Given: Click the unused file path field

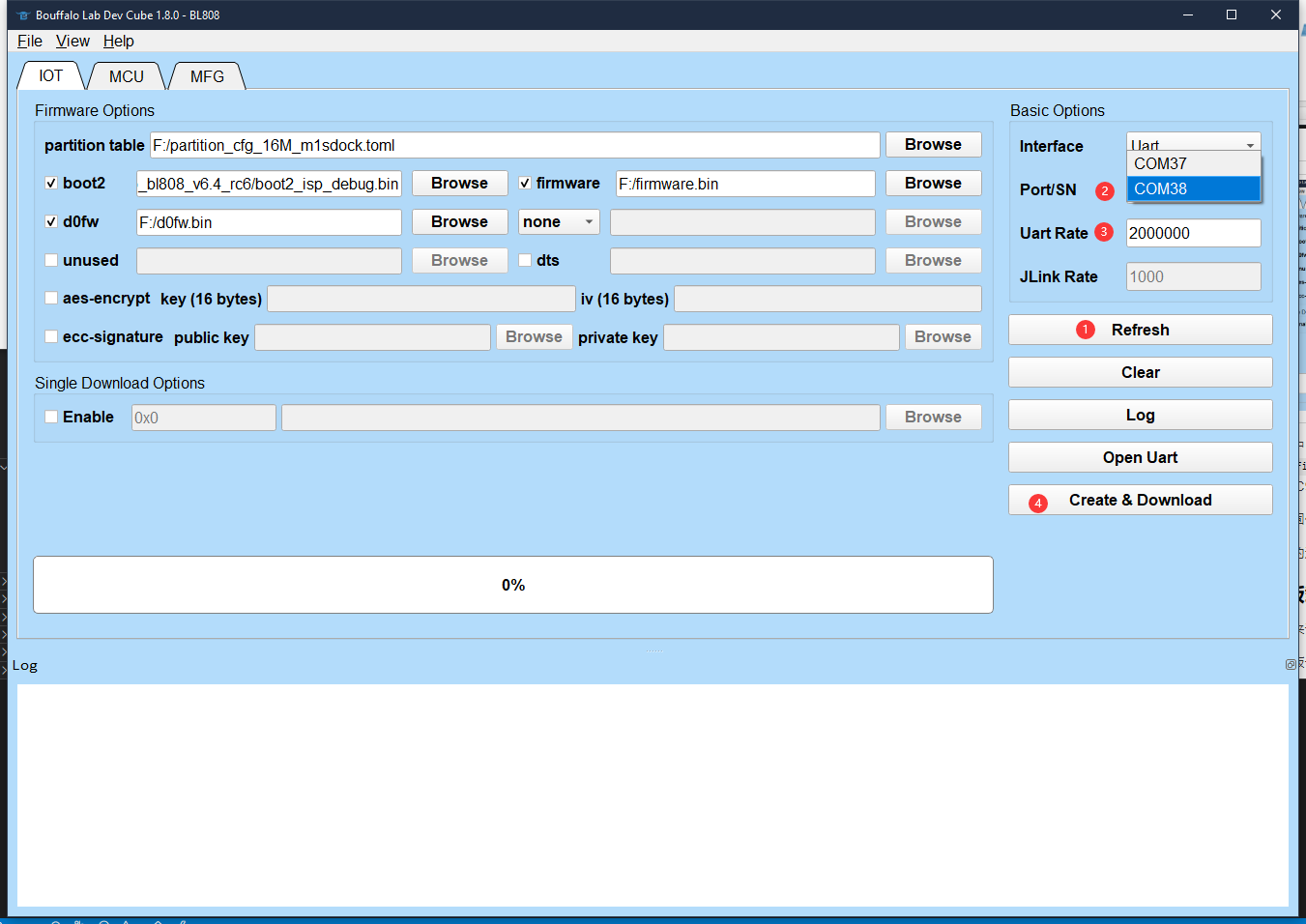Looking at the screenshot, I should [x=269, y=261].
